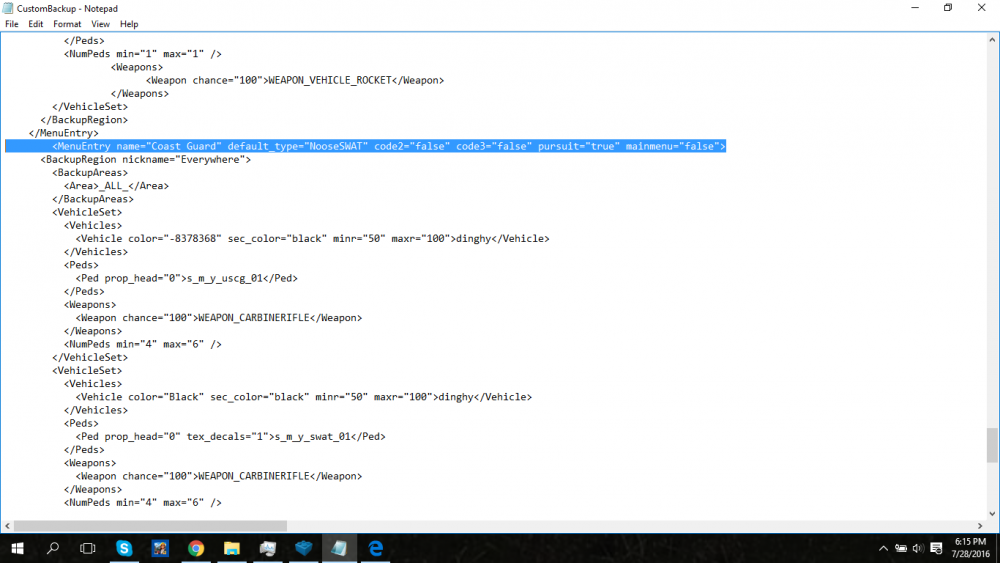Open File Explorer from the taskbar

[x=232, y=548]
